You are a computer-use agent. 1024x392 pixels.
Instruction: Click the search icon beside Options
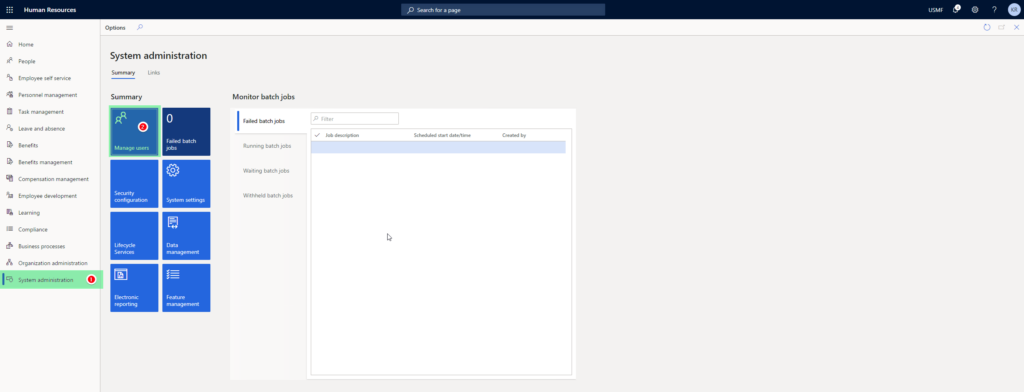pos(140,27)
